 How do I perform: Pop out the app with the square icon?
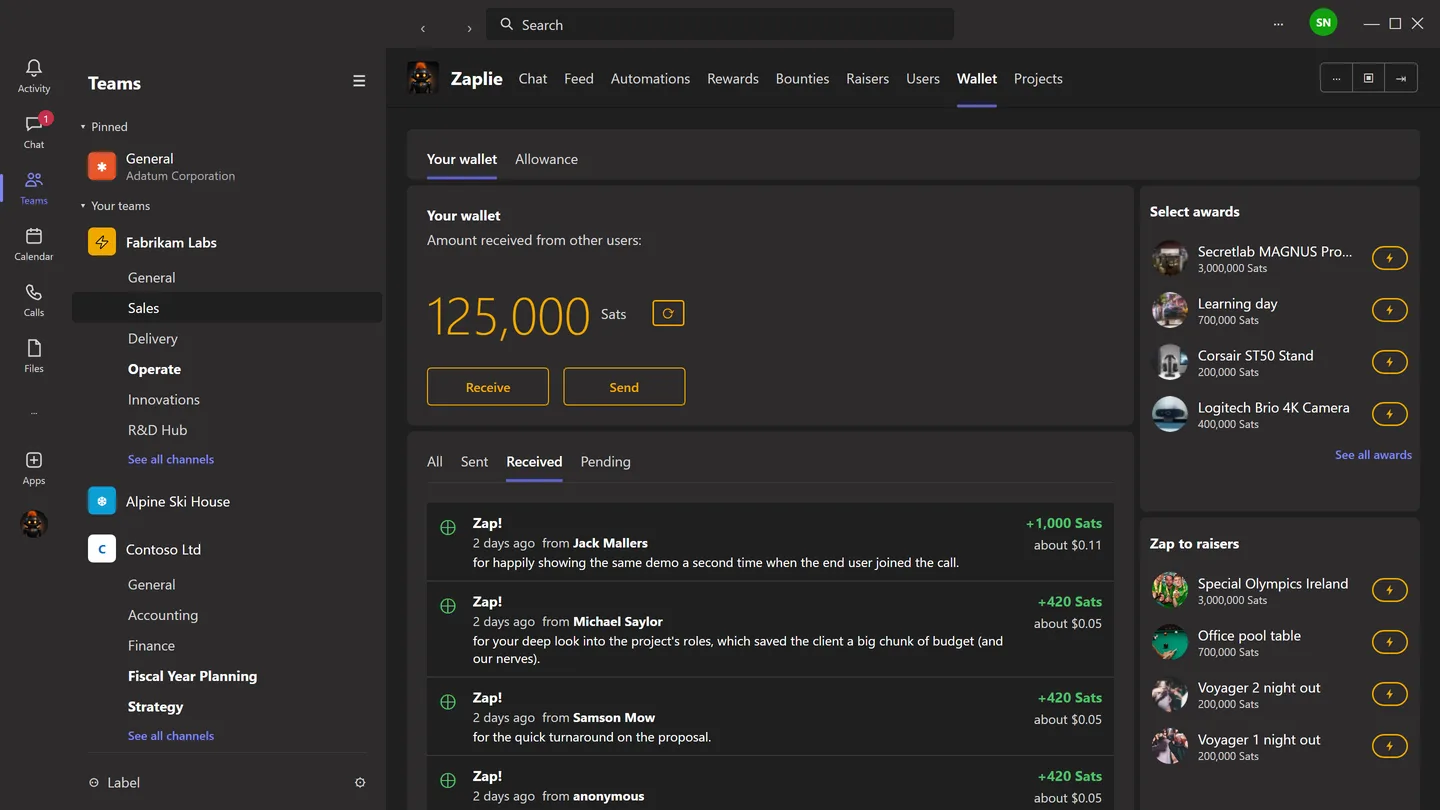1368,78
